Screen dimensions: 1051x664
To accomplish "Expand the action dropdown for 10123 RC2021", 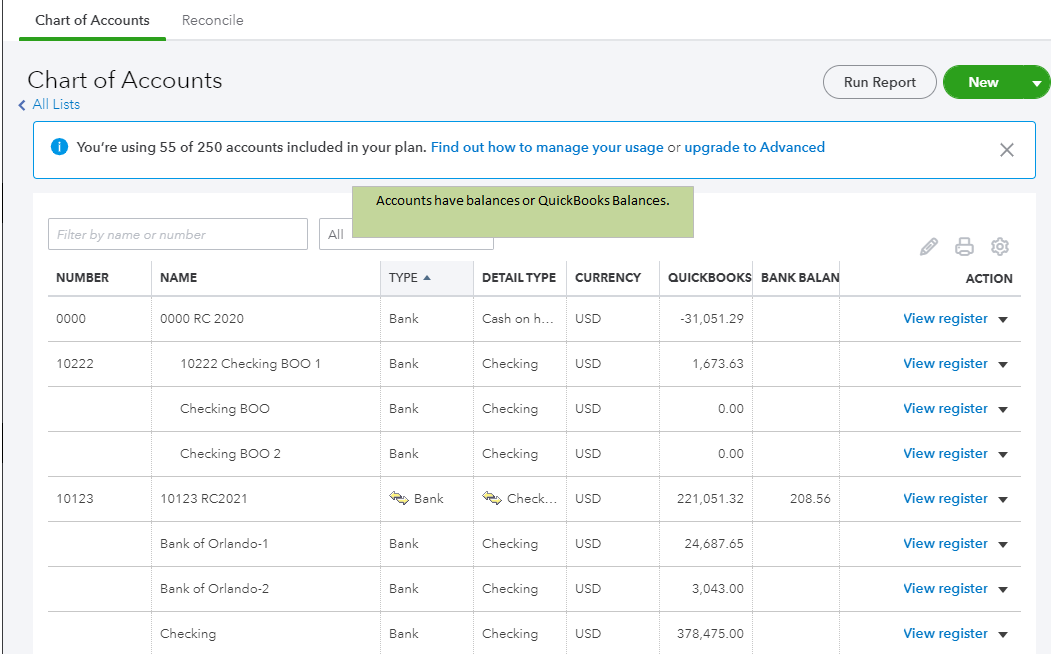I will click(1004, 498).
